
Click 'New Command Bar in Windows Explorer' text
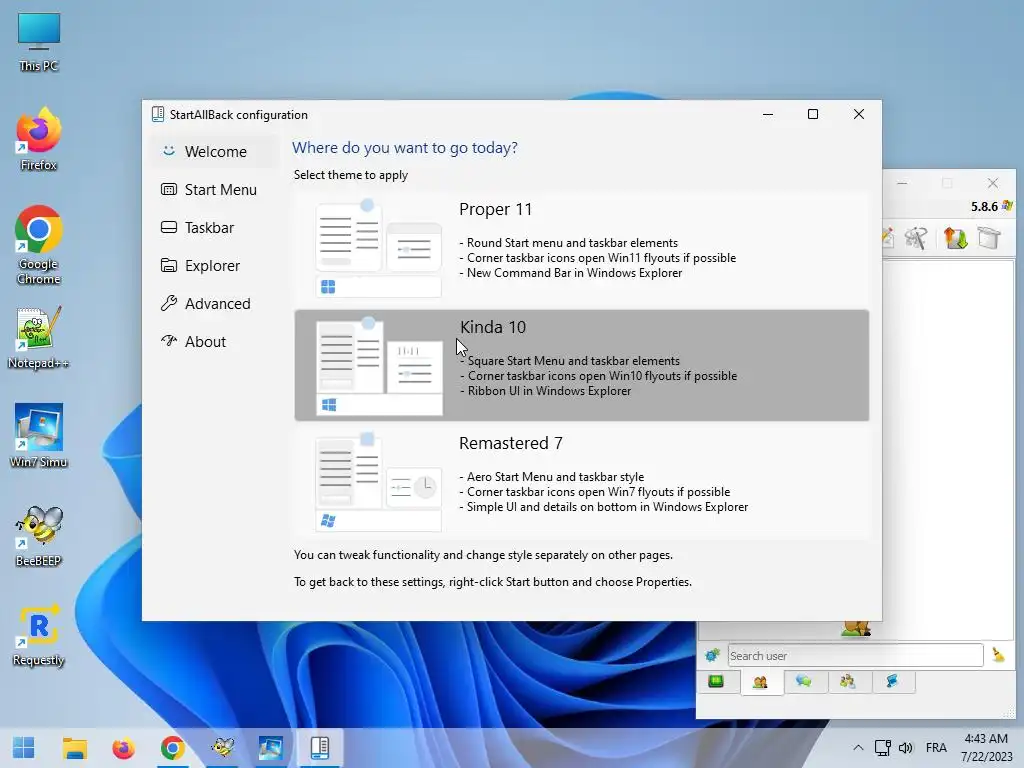[x=574, y=273]
